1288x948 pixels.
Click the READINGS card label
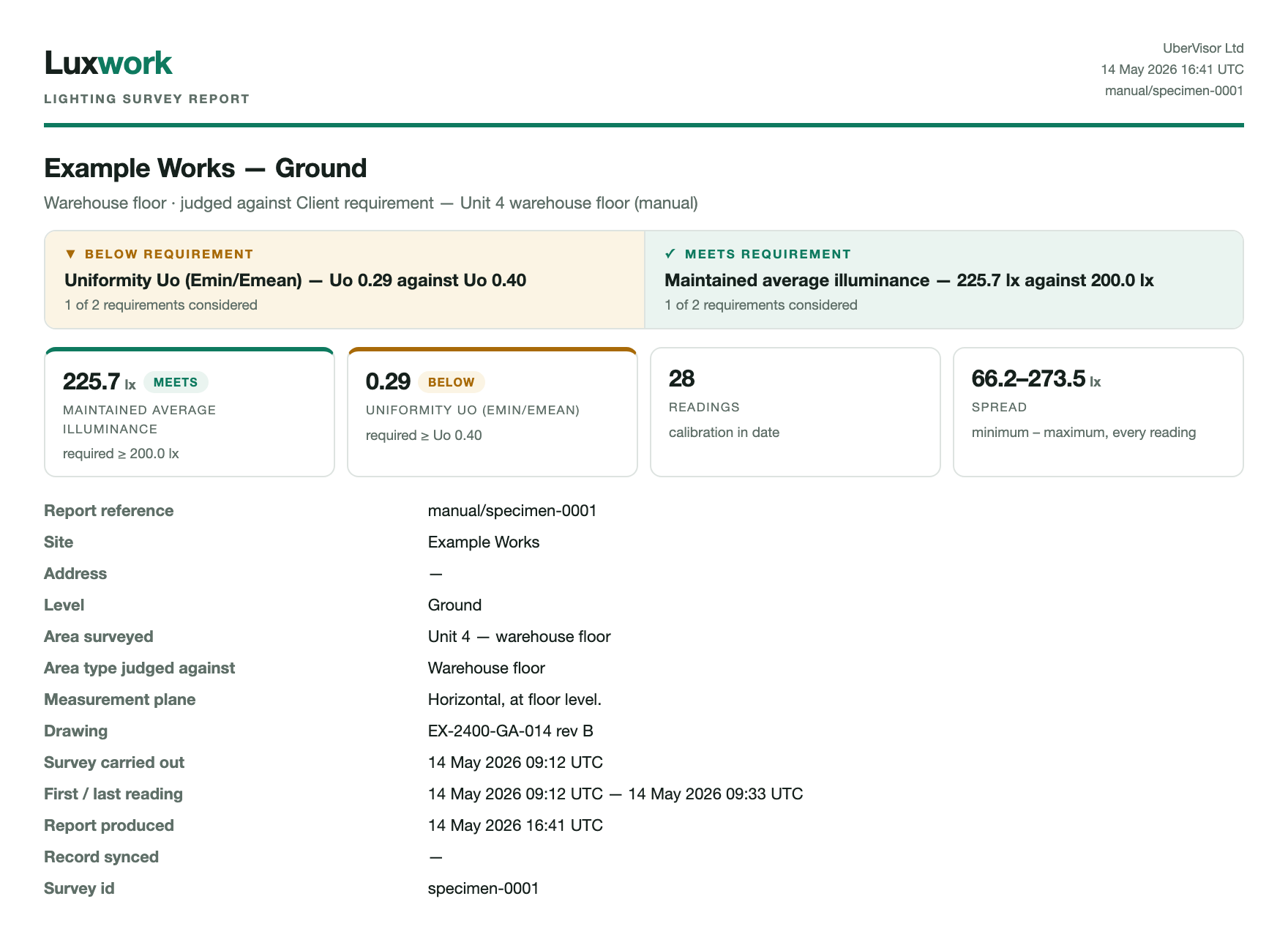[x=704, y=407]
